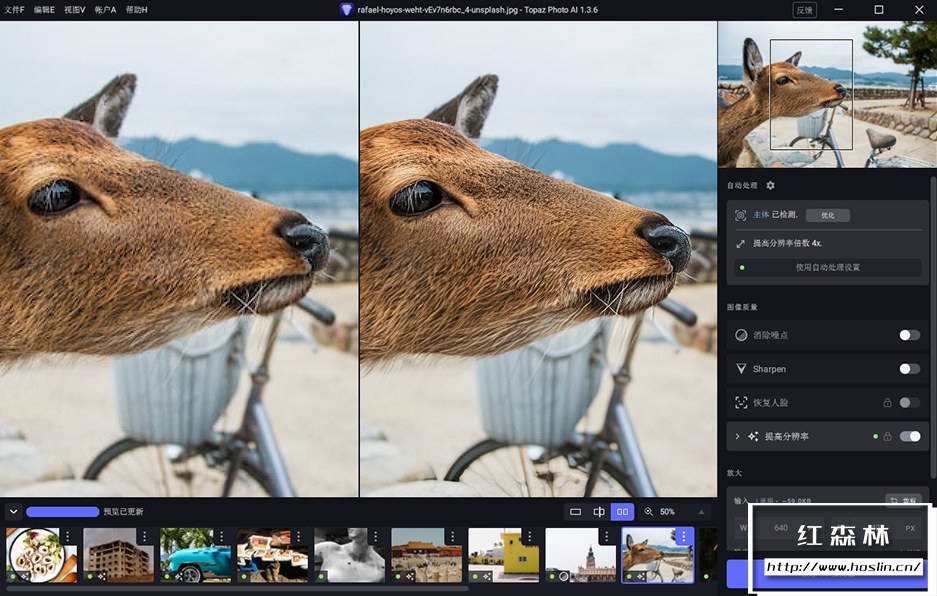Open the autopilot settings gear icon
937x596 pixels.
pyautogui.click(x=770, y=186)
